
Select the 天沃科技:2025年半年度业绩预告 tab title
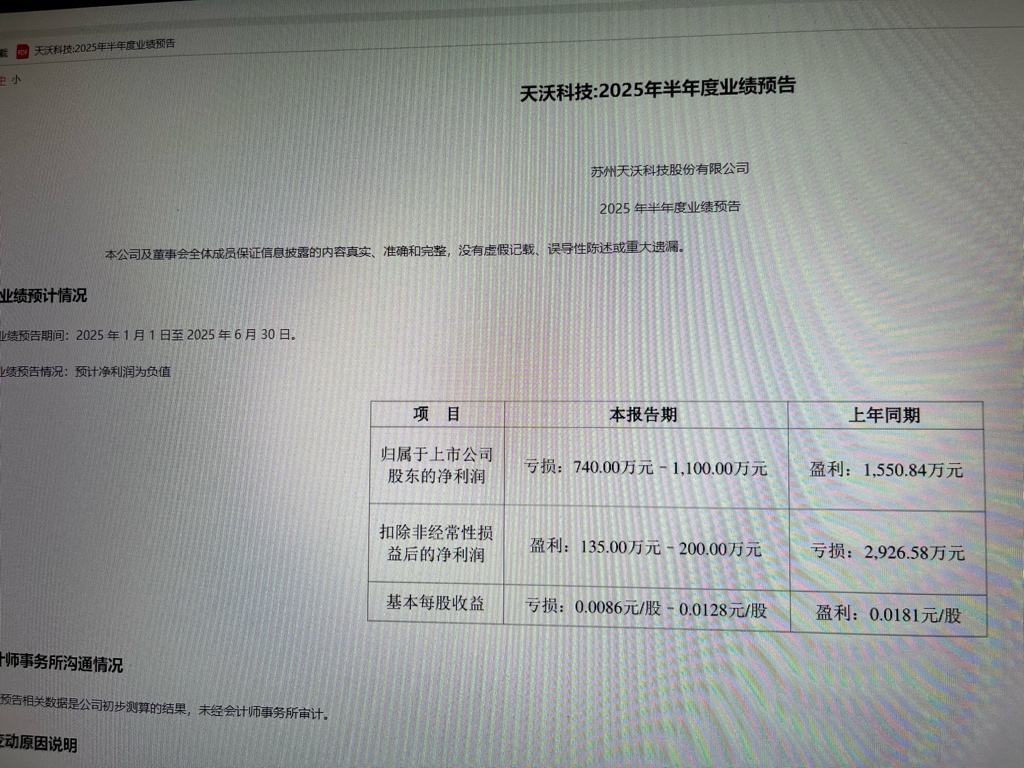pyautogui.click(x=104, y=47)
